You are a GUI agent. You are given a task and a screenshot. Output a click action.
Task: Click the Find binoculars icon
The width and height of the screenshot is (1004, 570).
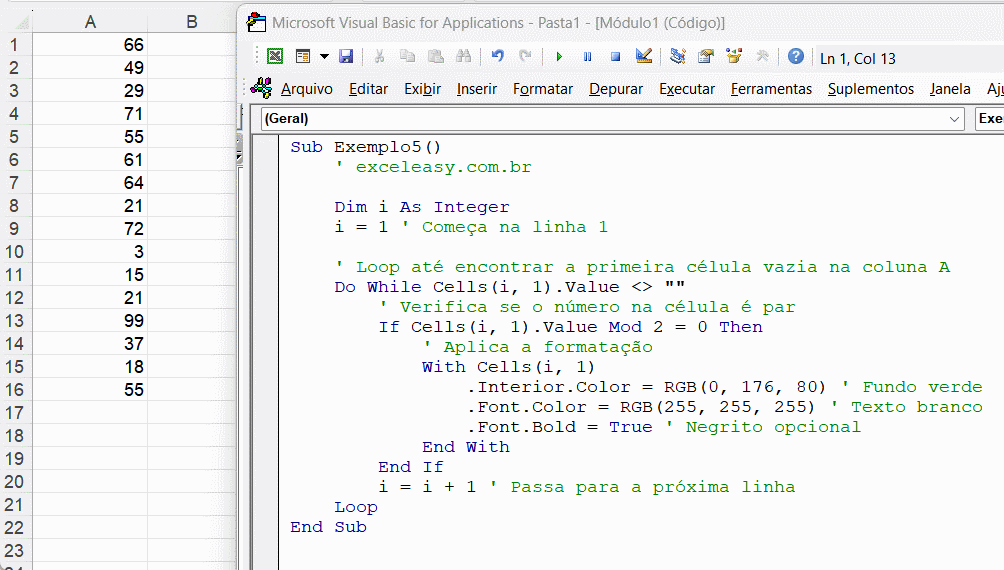463,57
